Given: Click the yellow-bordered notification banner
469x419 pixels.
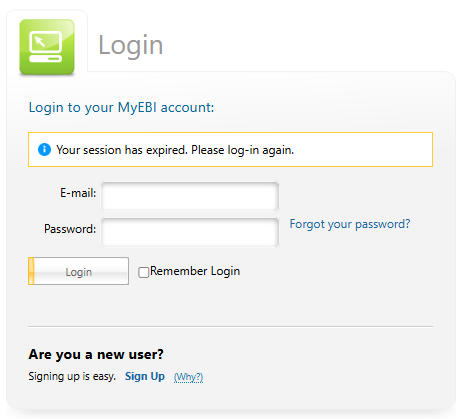Looking at the screenshot, I should coord(231,149).
